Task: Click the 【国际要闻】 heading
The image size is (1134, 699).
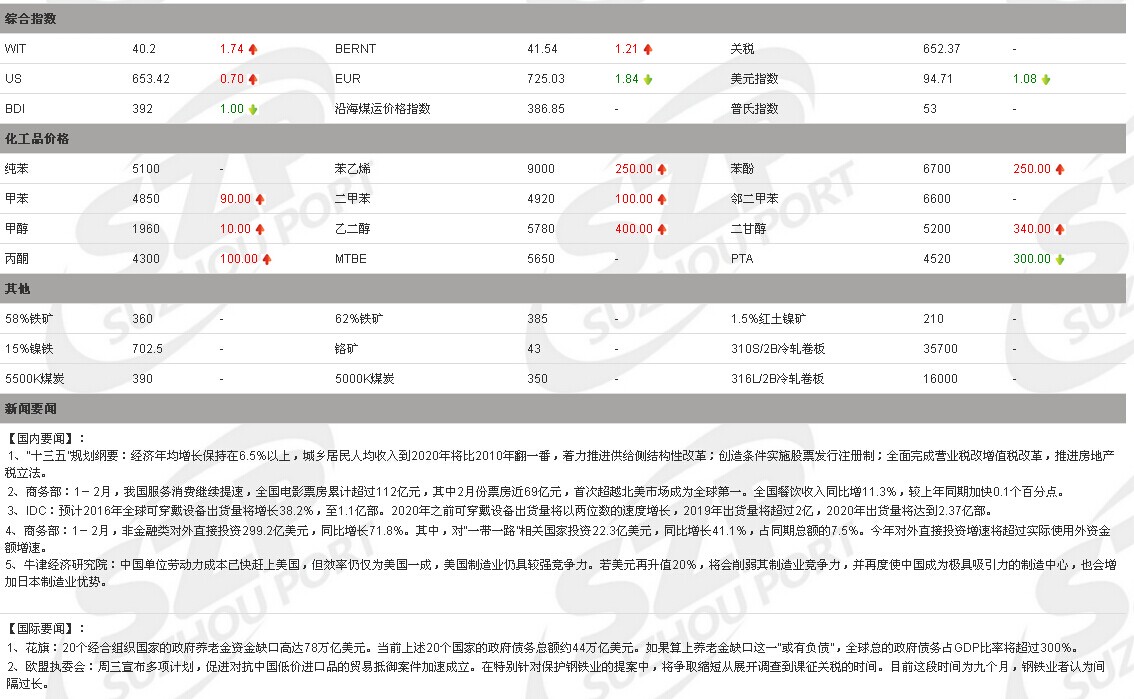Action: (46, 628)
